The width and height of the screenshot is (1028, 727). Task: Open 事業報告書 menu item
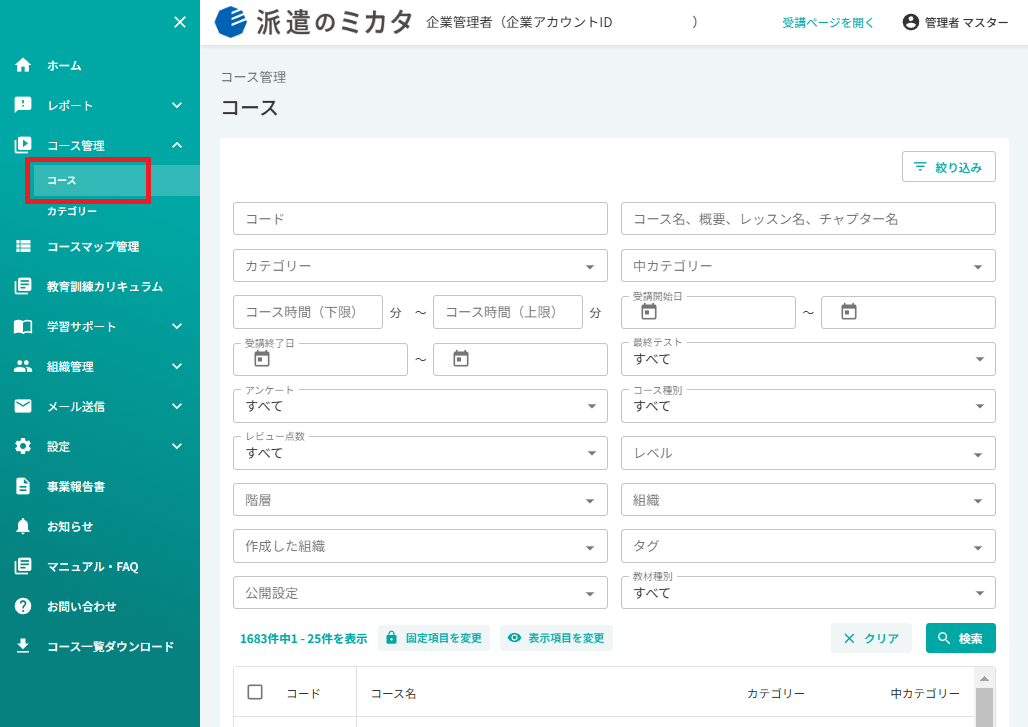click(76, 486)
